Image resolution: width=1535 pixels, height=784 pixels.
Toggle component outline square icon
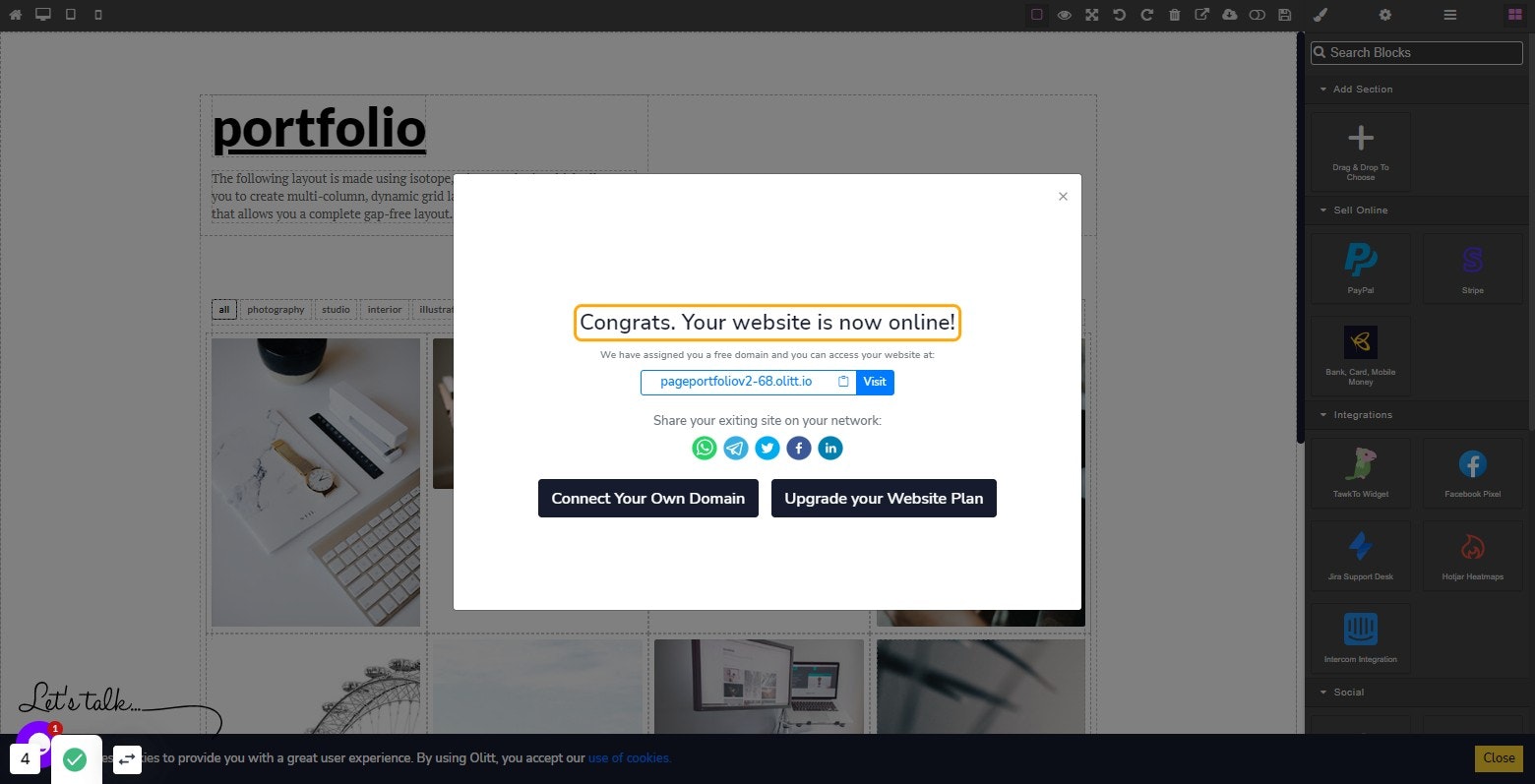click(x=1037, y=15)
